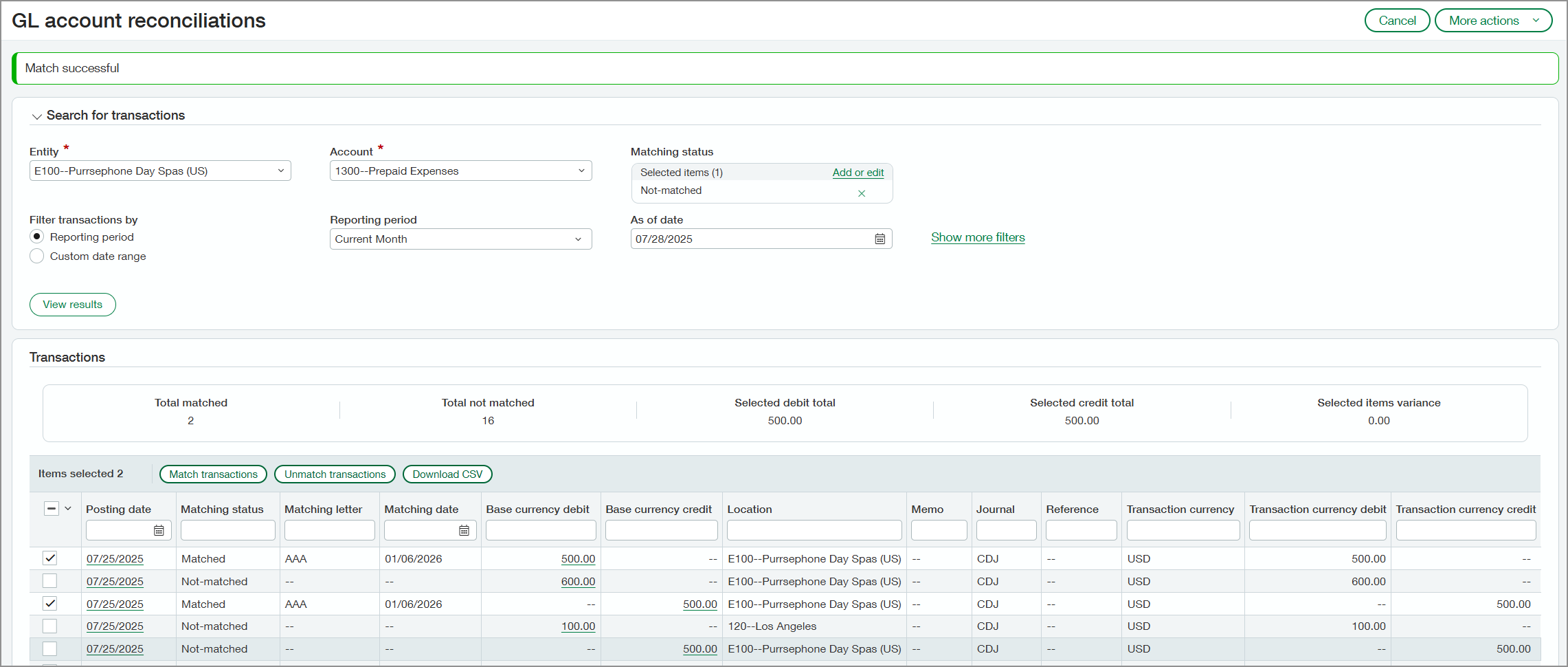Collapse the Search for transactions section
This screenshot has width=1568, height=667.
pos(38,116)
